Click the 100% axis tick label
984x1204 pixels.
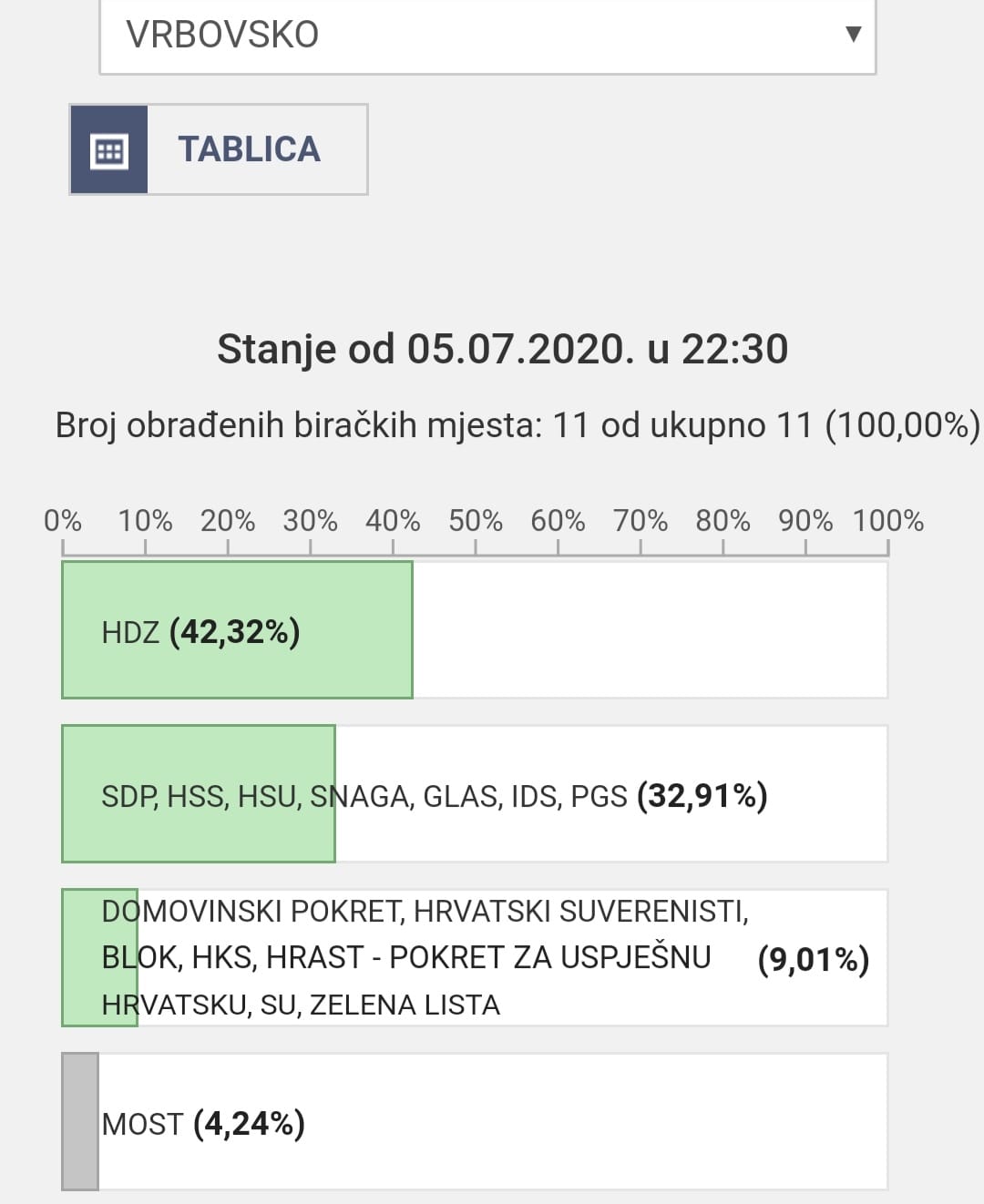click(x=888, y=521)
